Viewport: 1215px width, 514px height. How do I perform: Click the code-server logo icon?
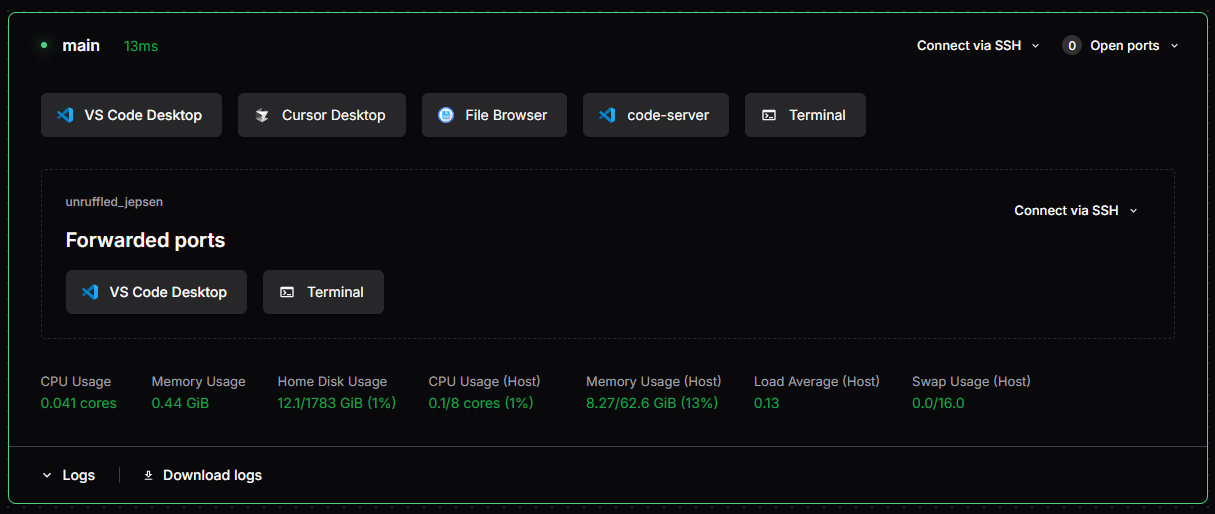click(x=607, y=115)
